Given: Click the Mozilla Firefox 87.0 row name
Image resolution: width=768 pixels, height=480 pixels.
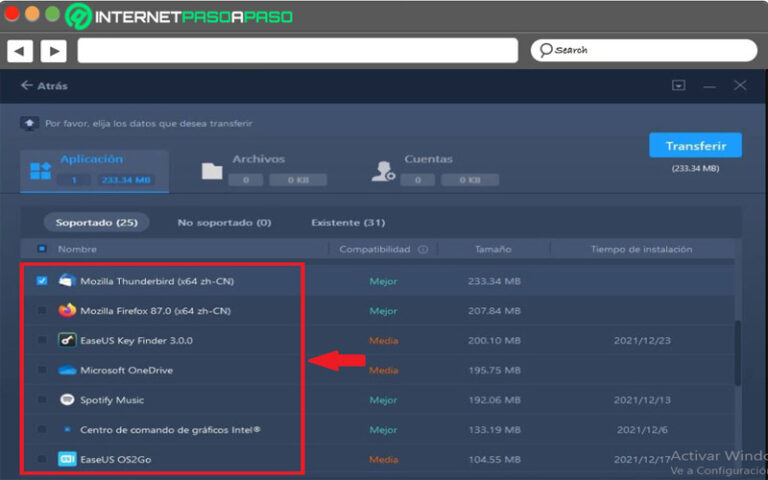Looking at the screenshot, I should tap(155, 311).
